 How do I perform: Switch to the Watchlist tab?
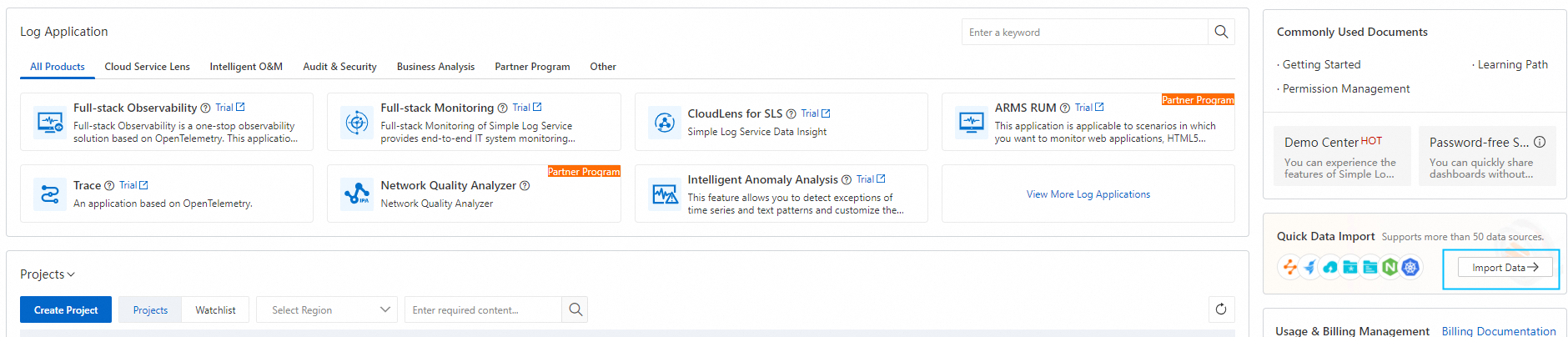215,309
